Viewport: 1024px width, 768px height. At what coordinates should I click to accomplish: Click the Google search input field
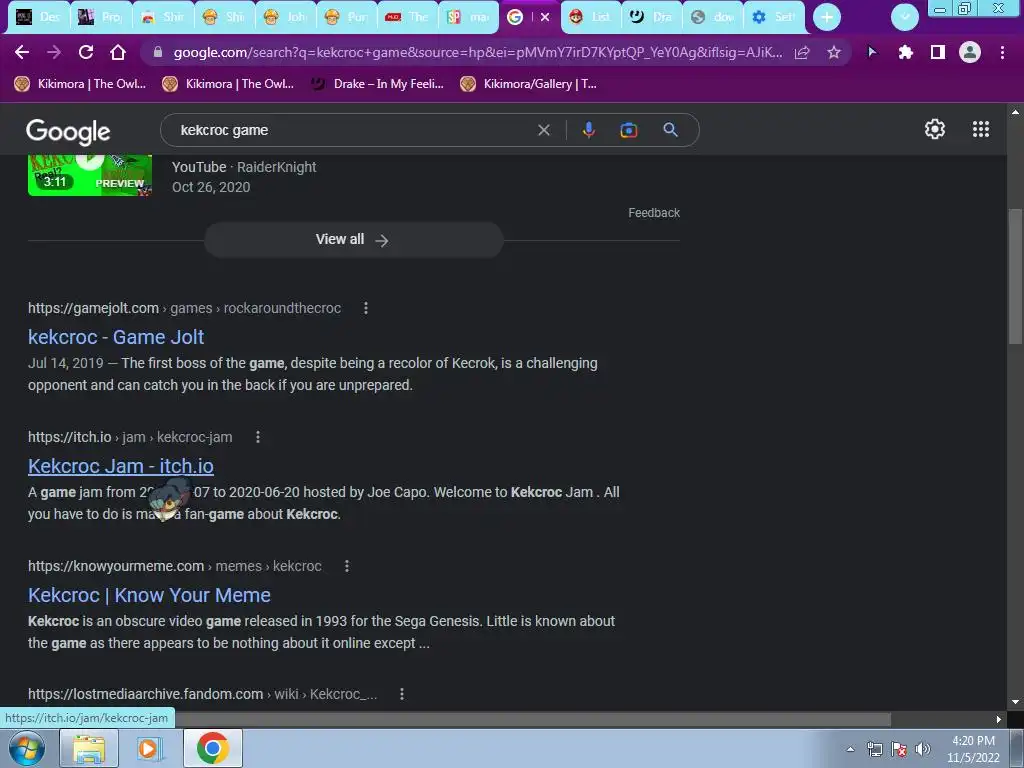tap(353, 130)
